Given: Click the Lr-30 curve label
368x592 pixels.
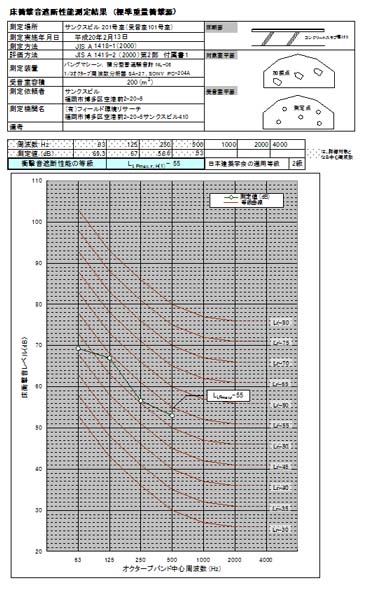Looking at the screenshot, I should 281,529.
